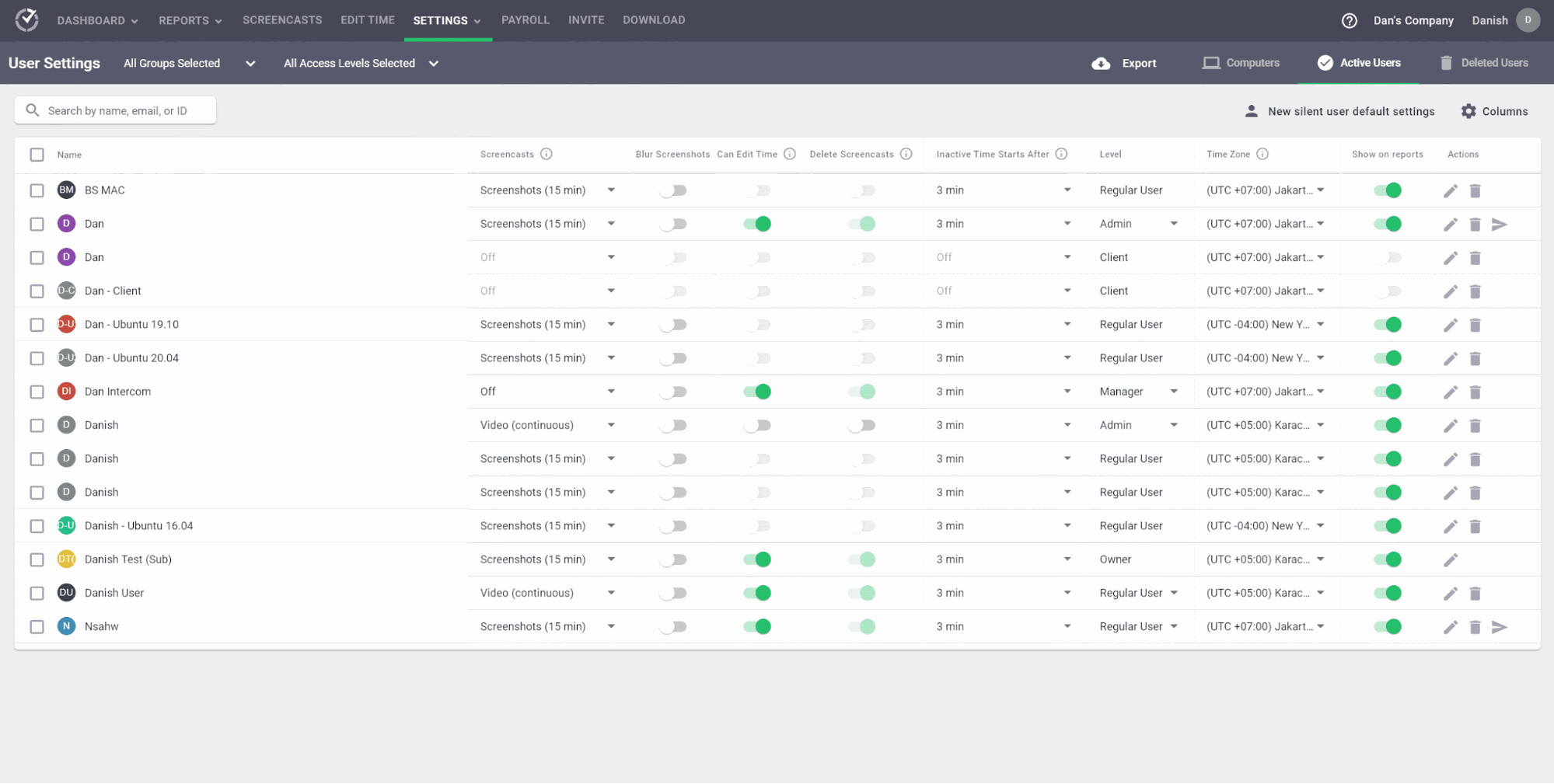The width and height of the screenshot is (1554, 784).
Task: Disable Can Edit Time for Danish Test (Sub)
Action: pyautogui.click(x=758, y=559)
